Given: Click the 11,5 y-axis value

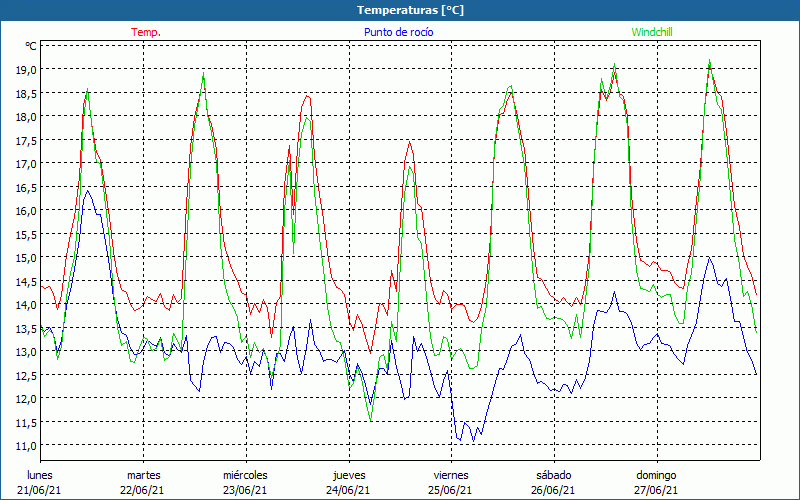Looking at the screenshot, I should [x=26, y=422].
